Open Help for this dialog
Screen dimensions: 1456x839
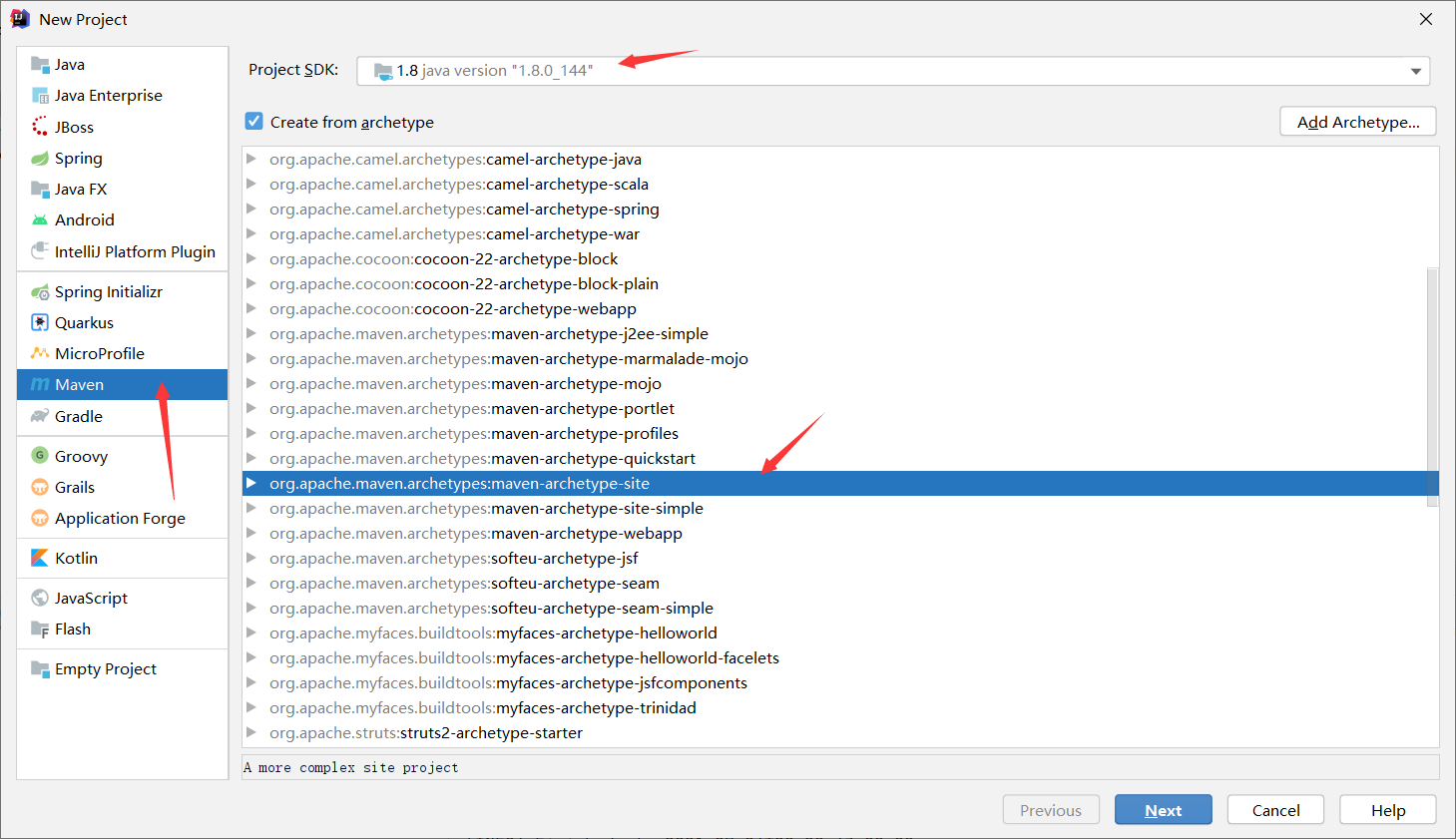pyautogui.click(x=1388, y=810)
